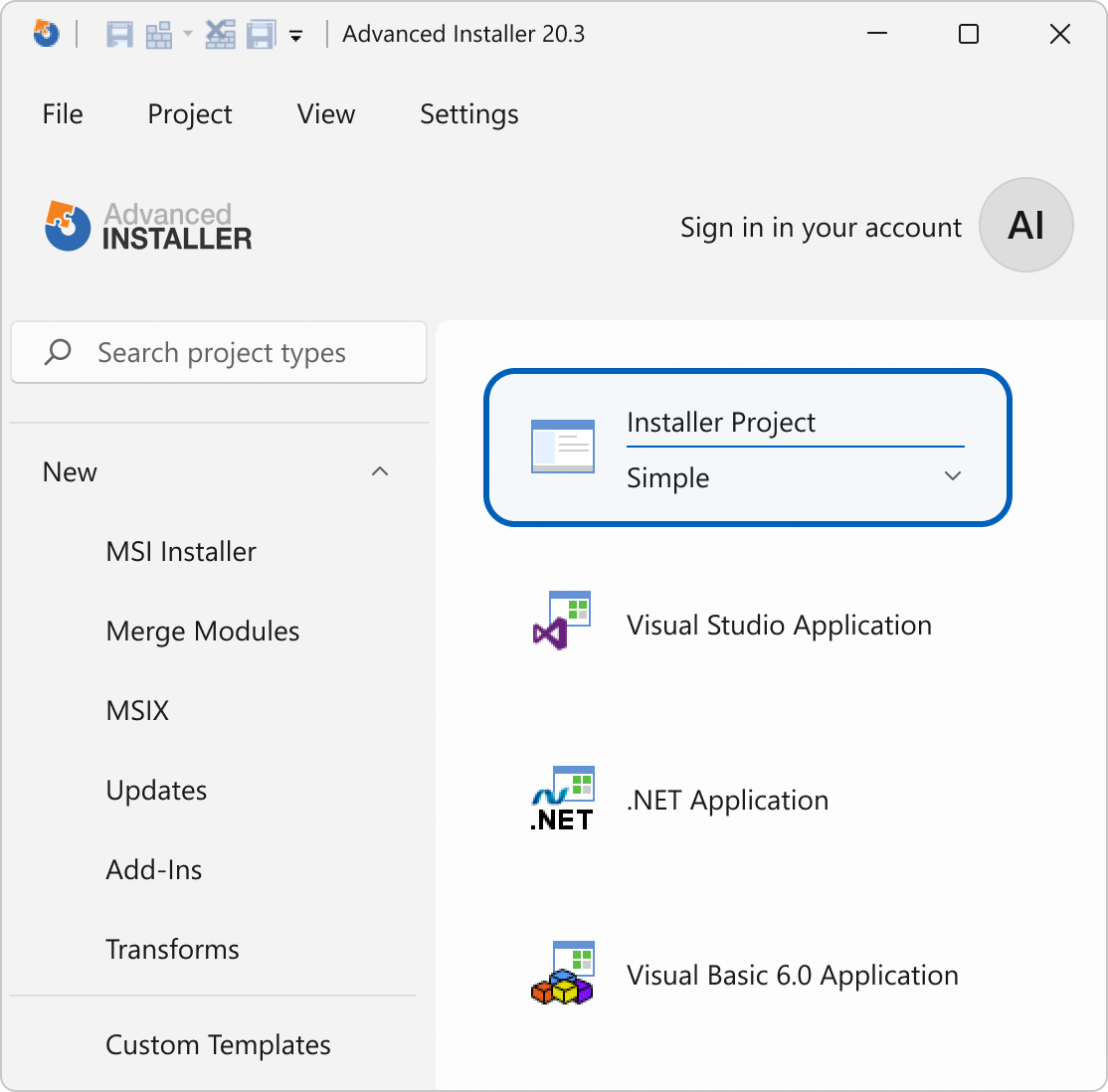Click the Save As toolbar icon

click(x=261, y=34)
